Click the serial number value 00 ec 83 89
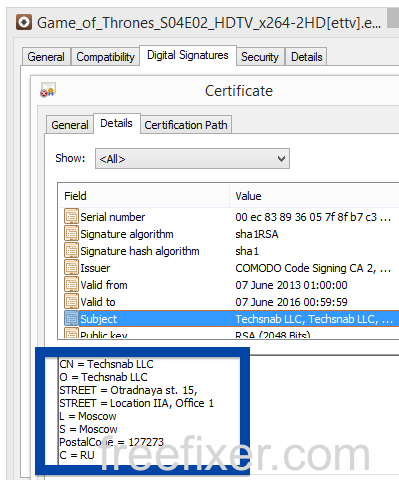Screen dimensions: 399x480 (x=313, y=217)
